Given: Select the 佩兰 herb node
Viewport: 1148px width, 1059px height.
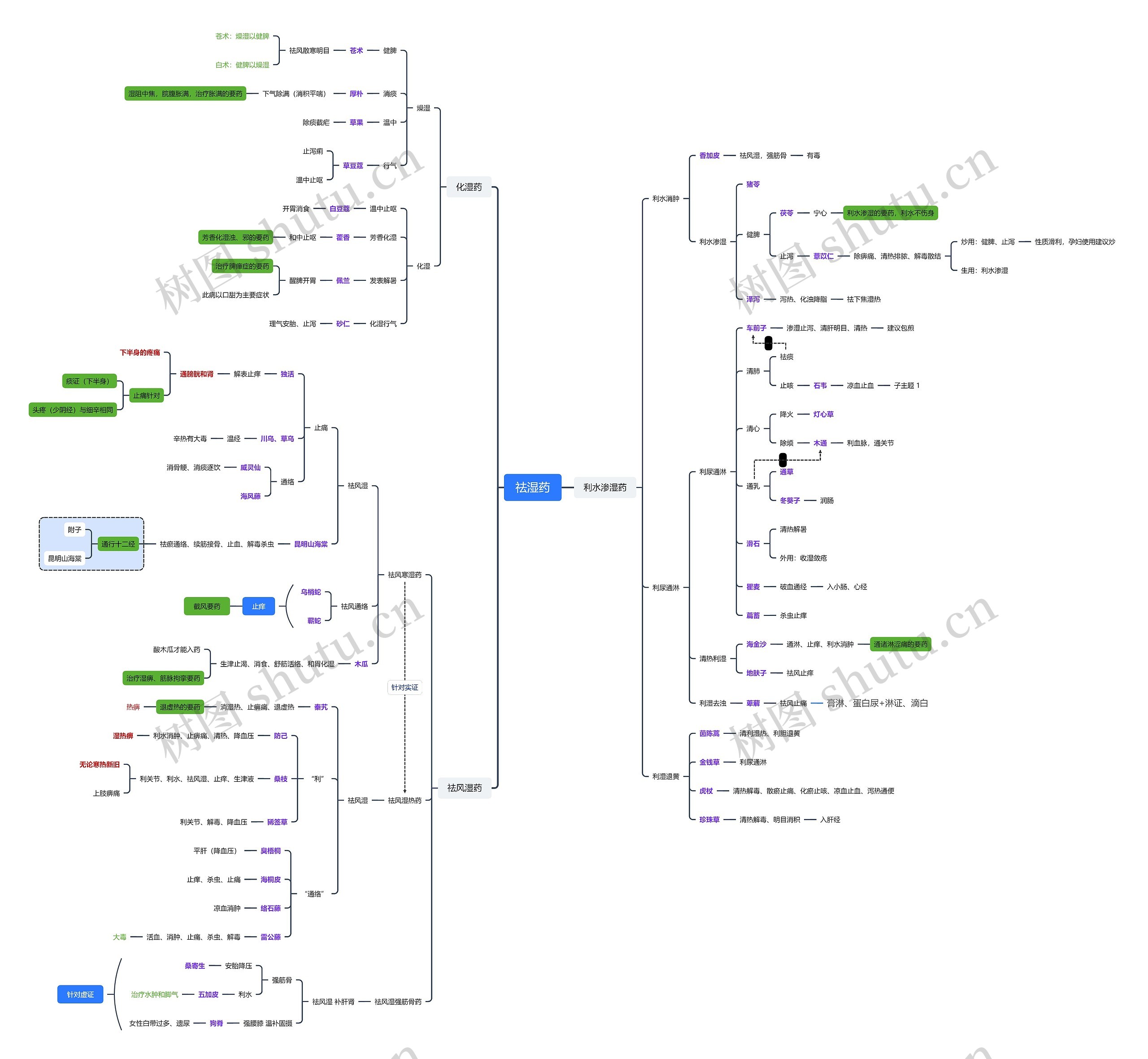Looking at the screenshot, I should pyautogui.click(x=343, y=280).
